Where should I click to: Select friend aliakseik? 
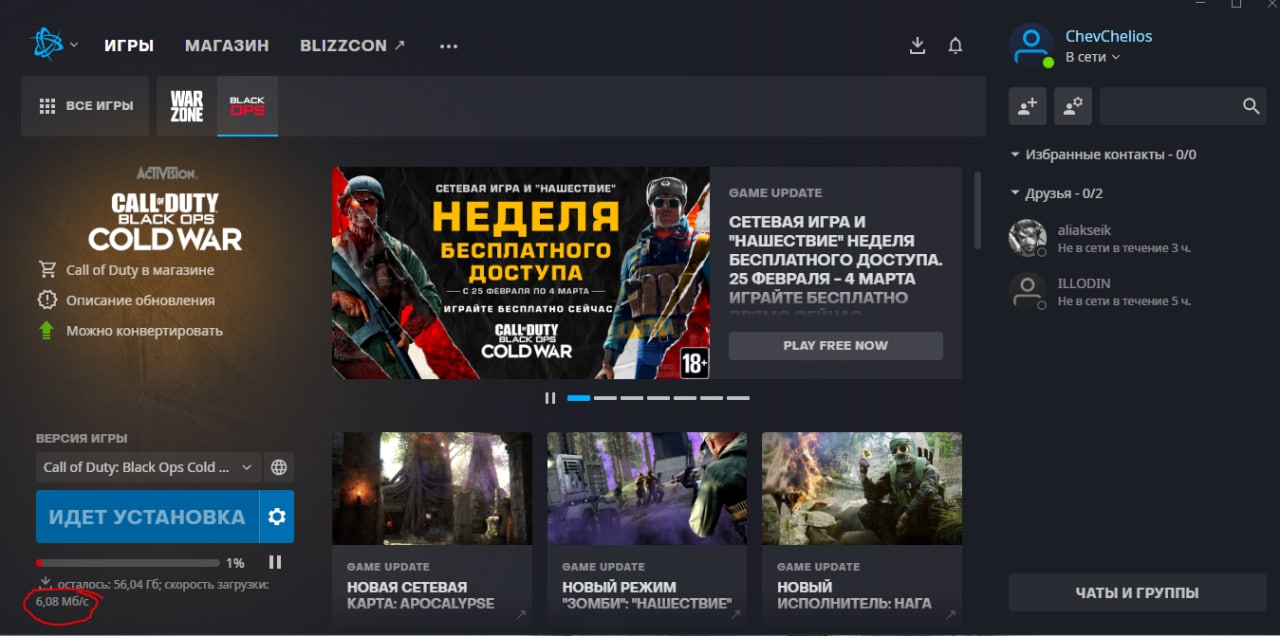point(1137,238)
